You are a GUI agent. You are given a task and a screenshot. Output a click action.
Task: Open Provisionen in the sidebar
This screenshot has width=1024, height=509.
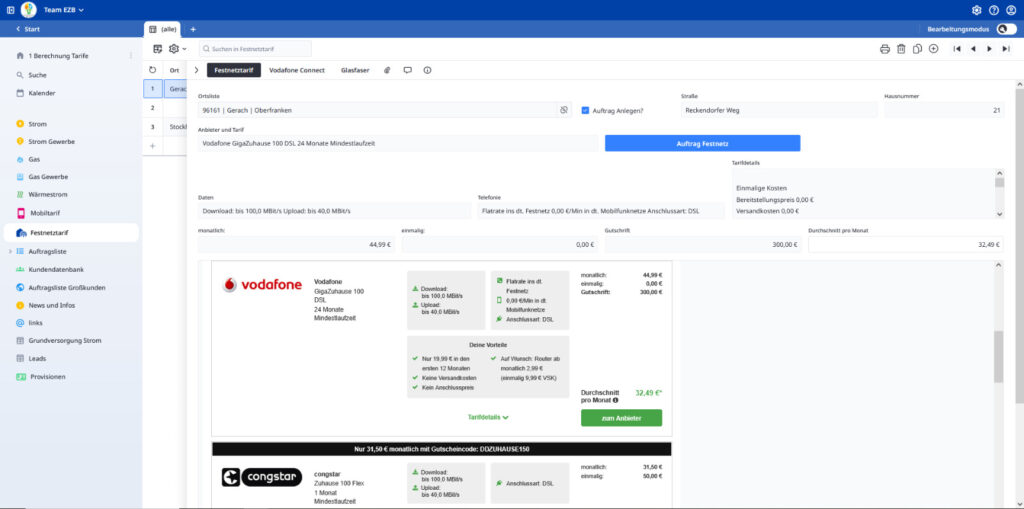pos(48,377)
